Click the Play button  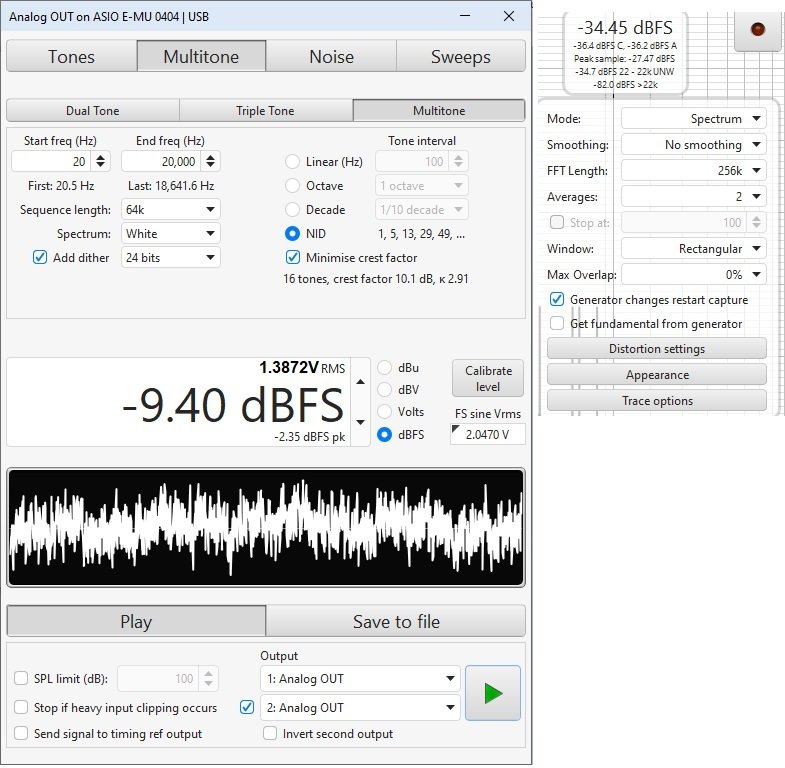[136, 621]
